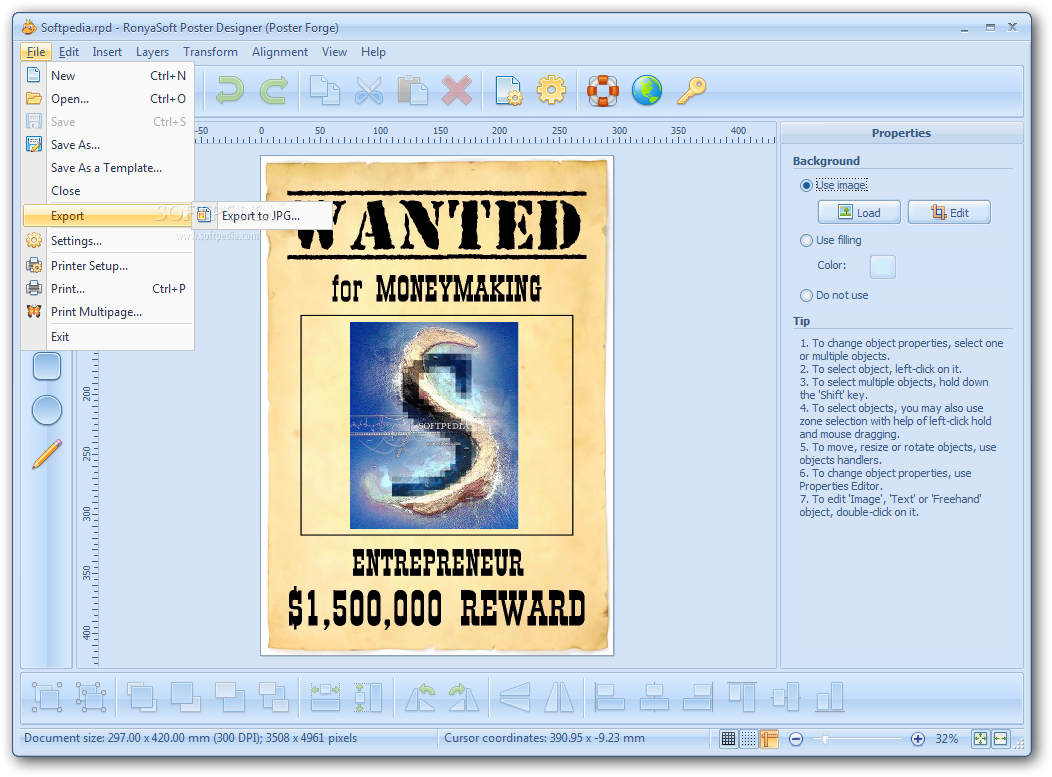Screen dimensions: 1052x777
Task: Click the Ungroup objects icon in bottom toolbar
Action: pyautogui.click(x=91, y=696)
